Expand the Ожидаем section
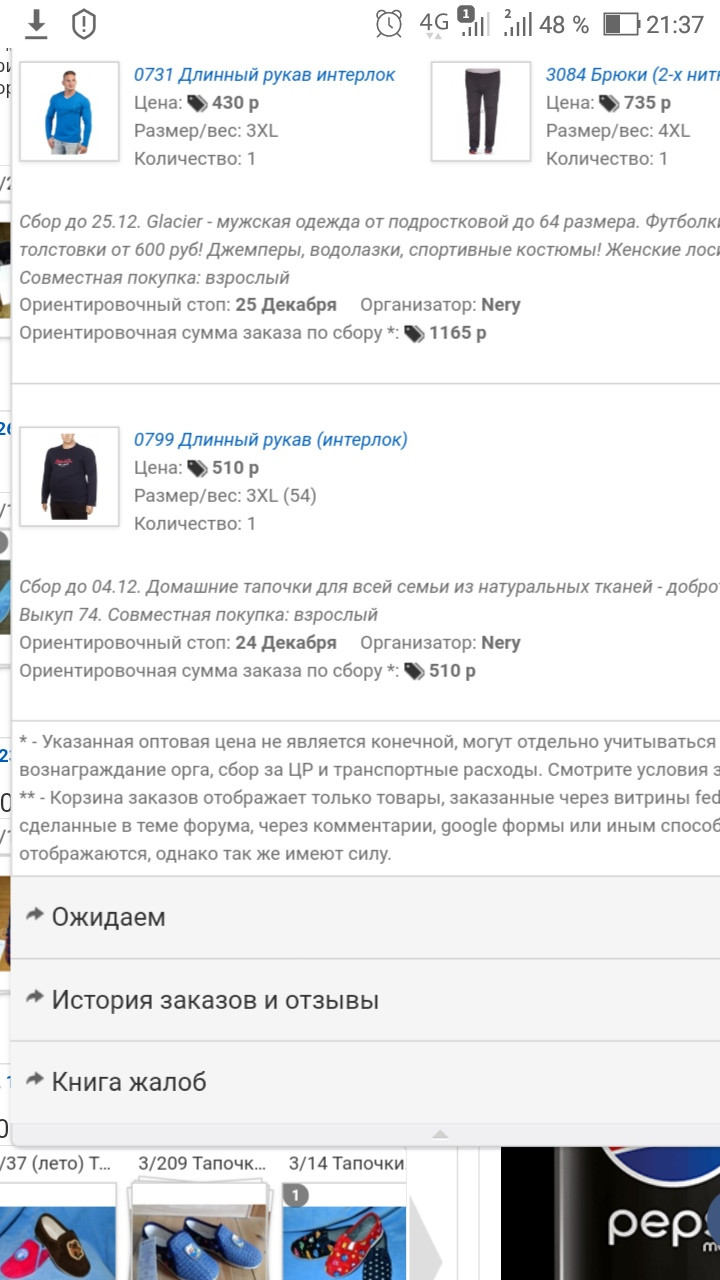 point(365,917)
